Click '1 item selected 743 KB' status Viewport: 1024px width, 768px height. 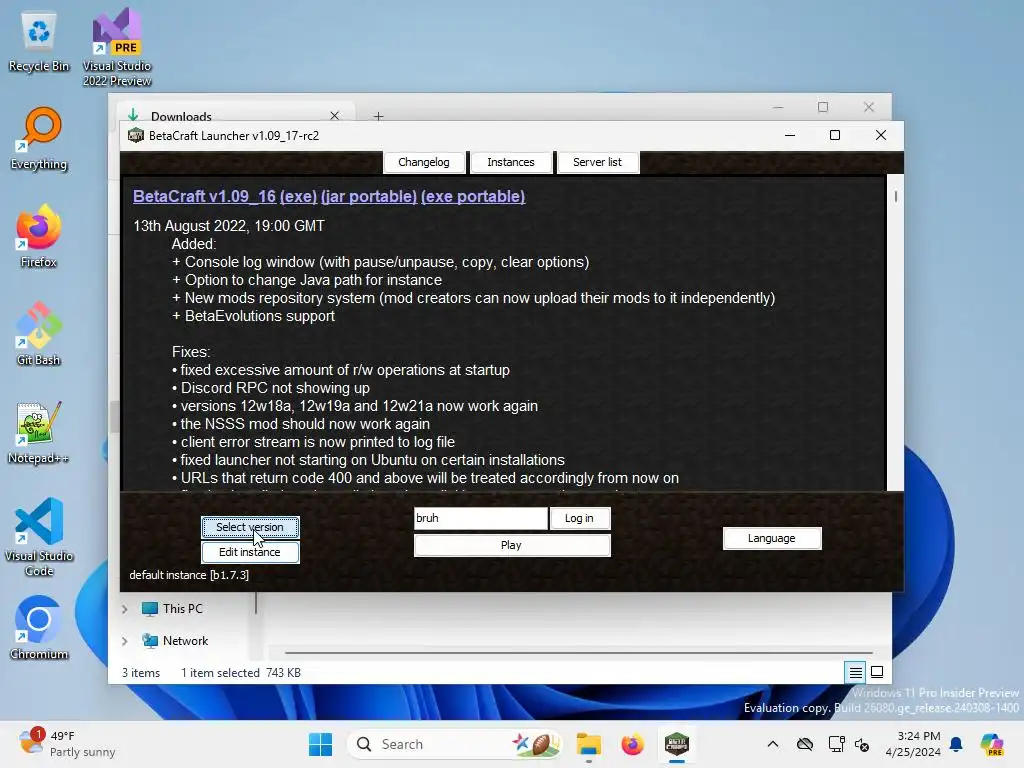tap(240, 673)
